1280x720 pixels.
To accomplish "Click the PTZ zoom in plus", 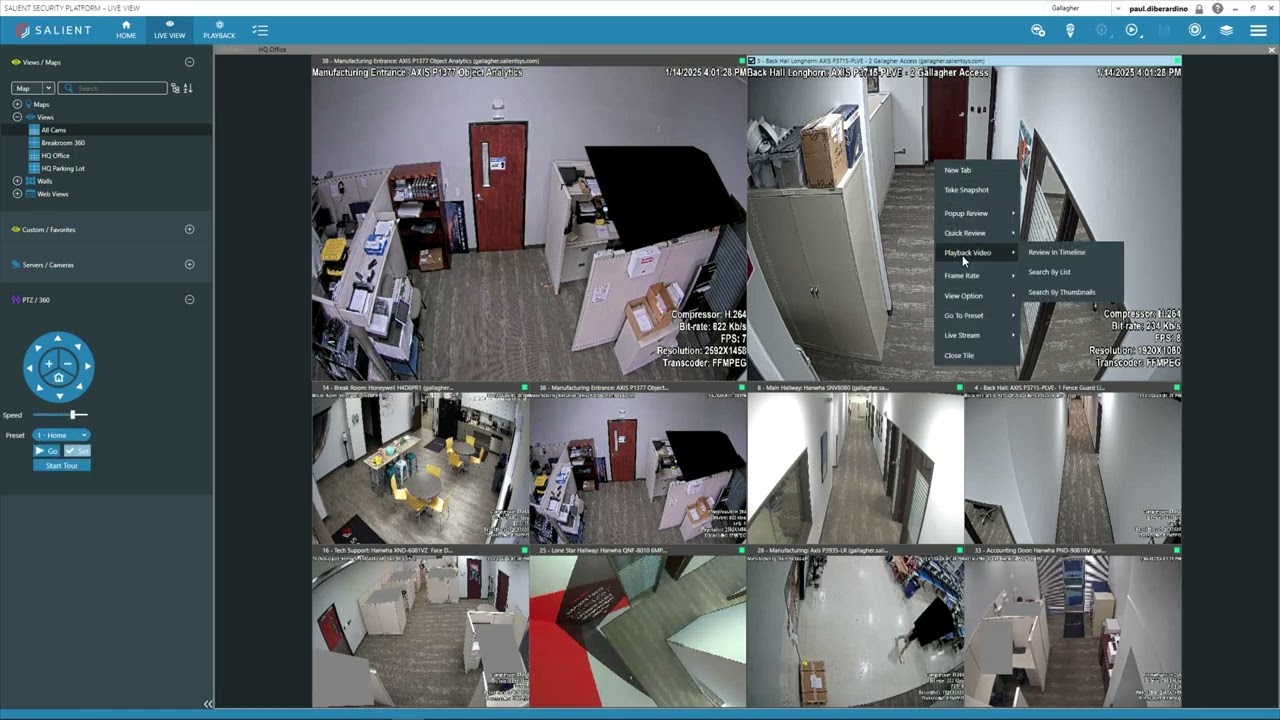I will (x=50, y=363).
